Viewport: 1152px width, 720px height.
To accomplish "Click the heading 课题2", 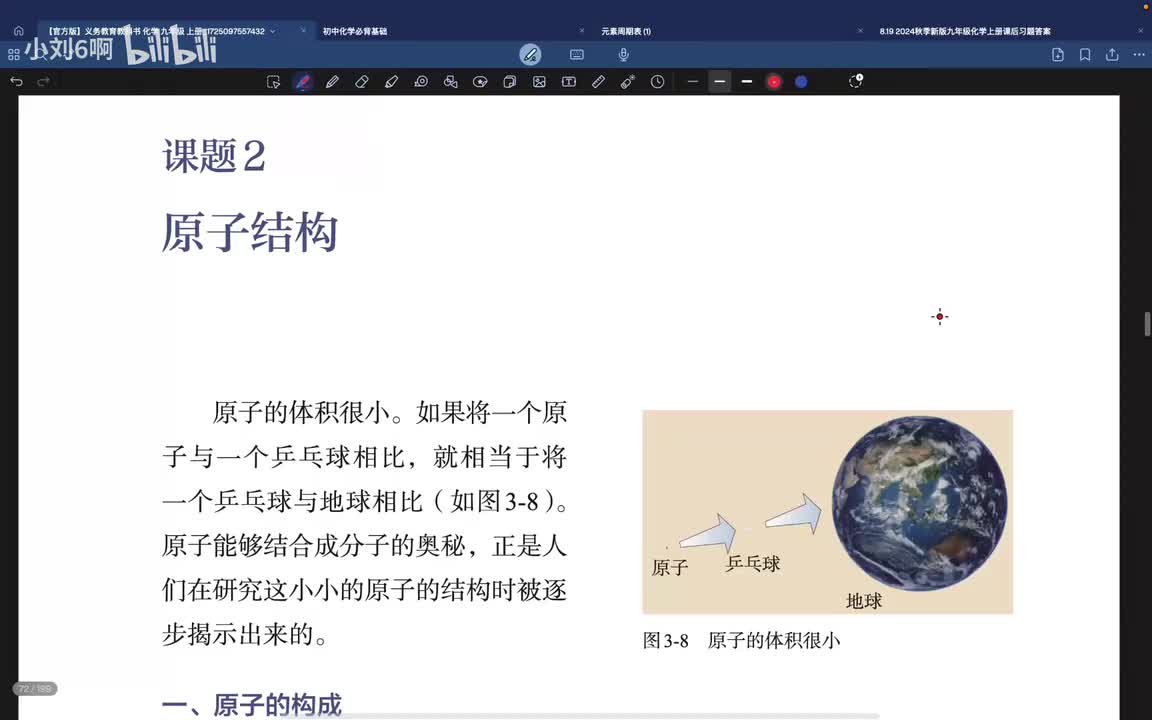I will [x=214, y=156].
